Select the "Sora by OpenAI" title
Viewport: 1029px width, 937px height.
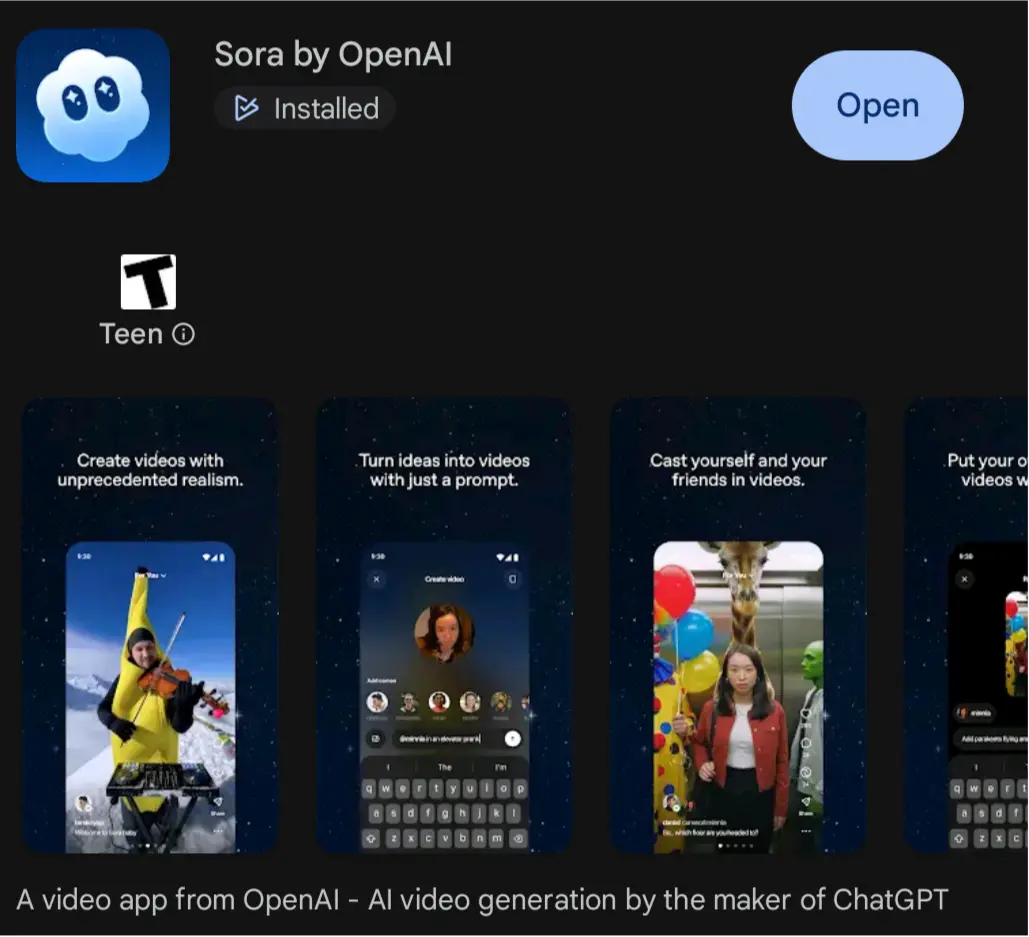pos(333,54)
